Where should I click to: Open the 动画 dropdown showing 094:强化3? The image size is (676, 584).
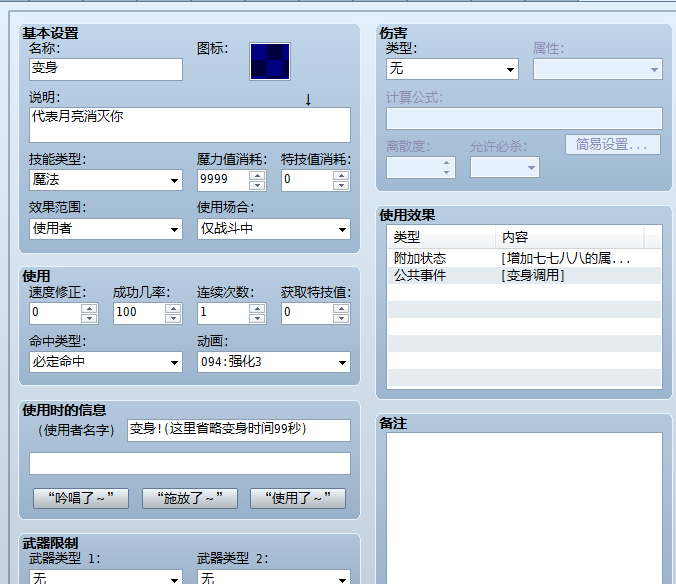[274, 362]
